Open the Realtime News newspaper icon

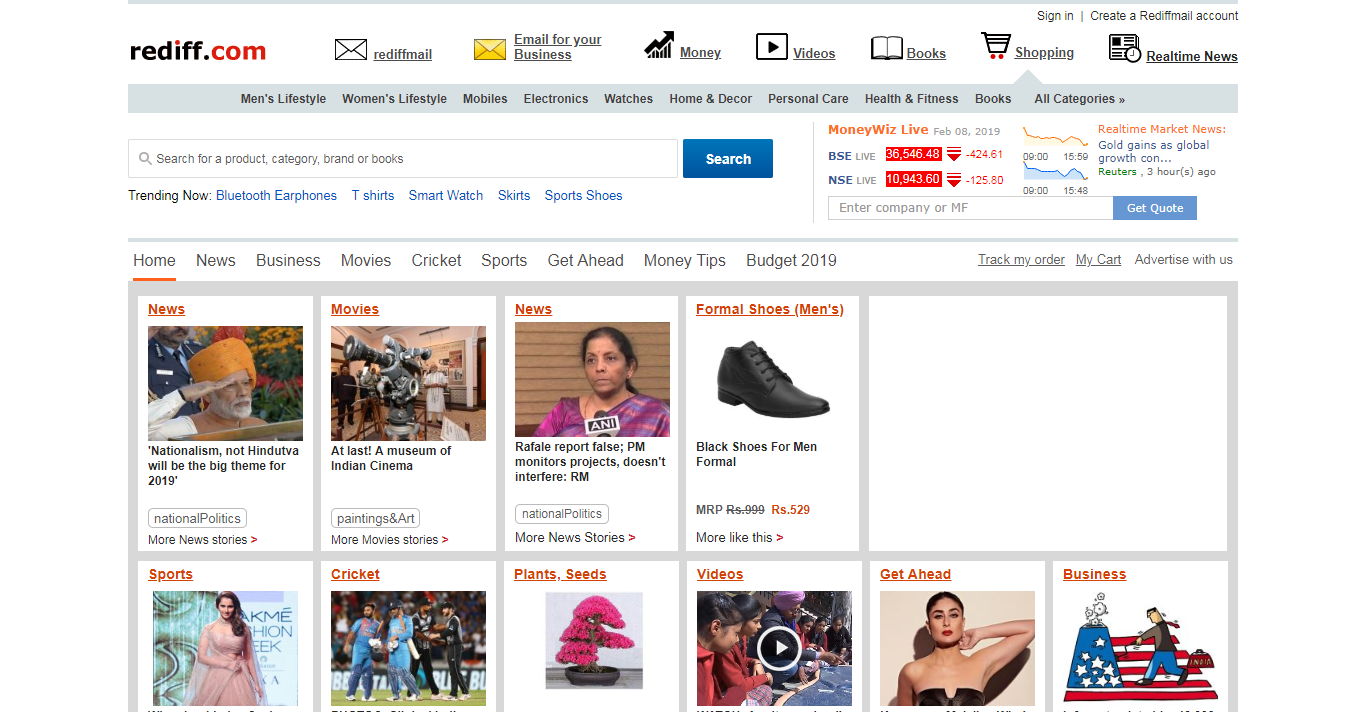pos(1124,48)
